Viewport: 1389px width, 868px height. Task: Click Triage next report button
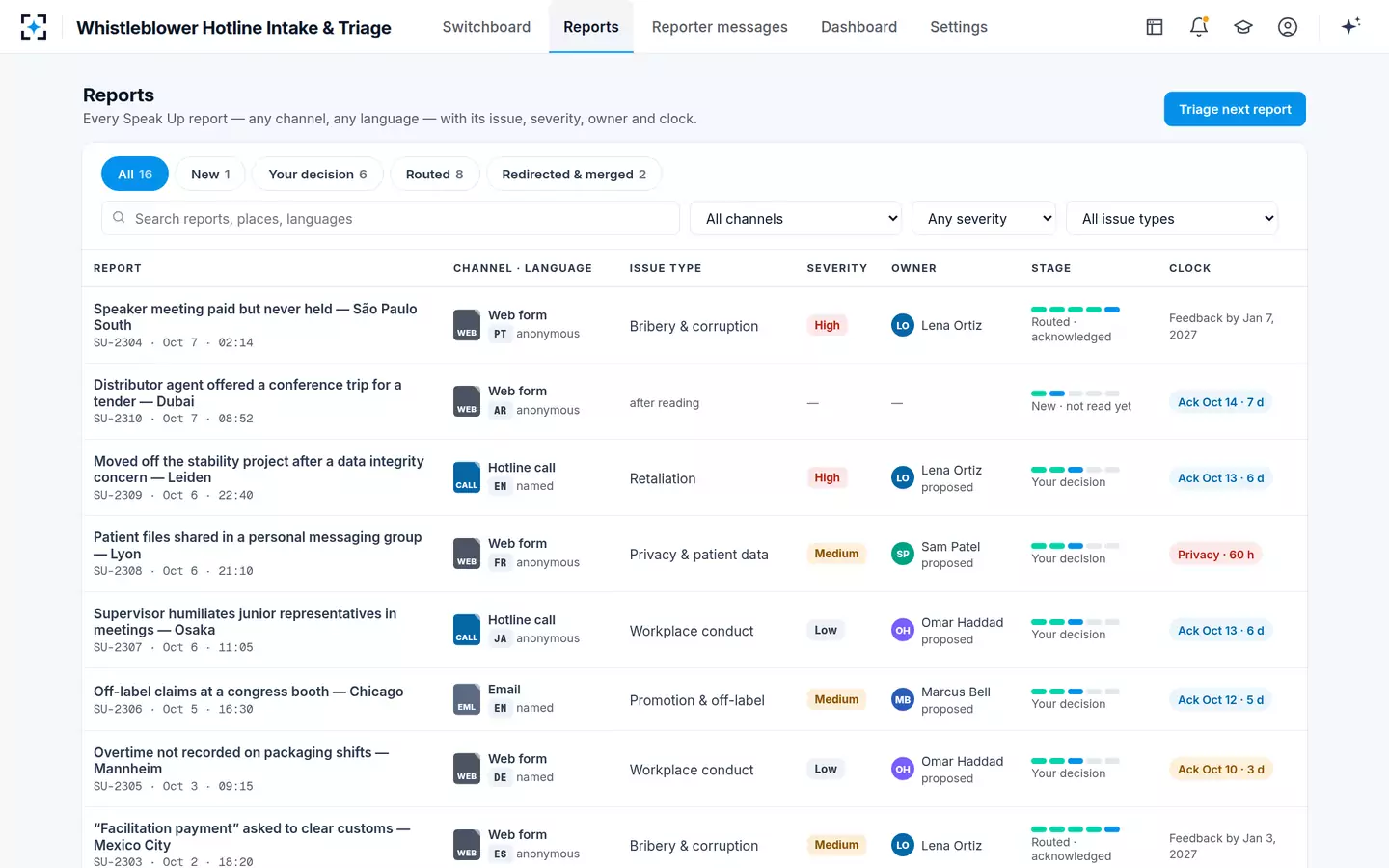tap(1235, 109)
